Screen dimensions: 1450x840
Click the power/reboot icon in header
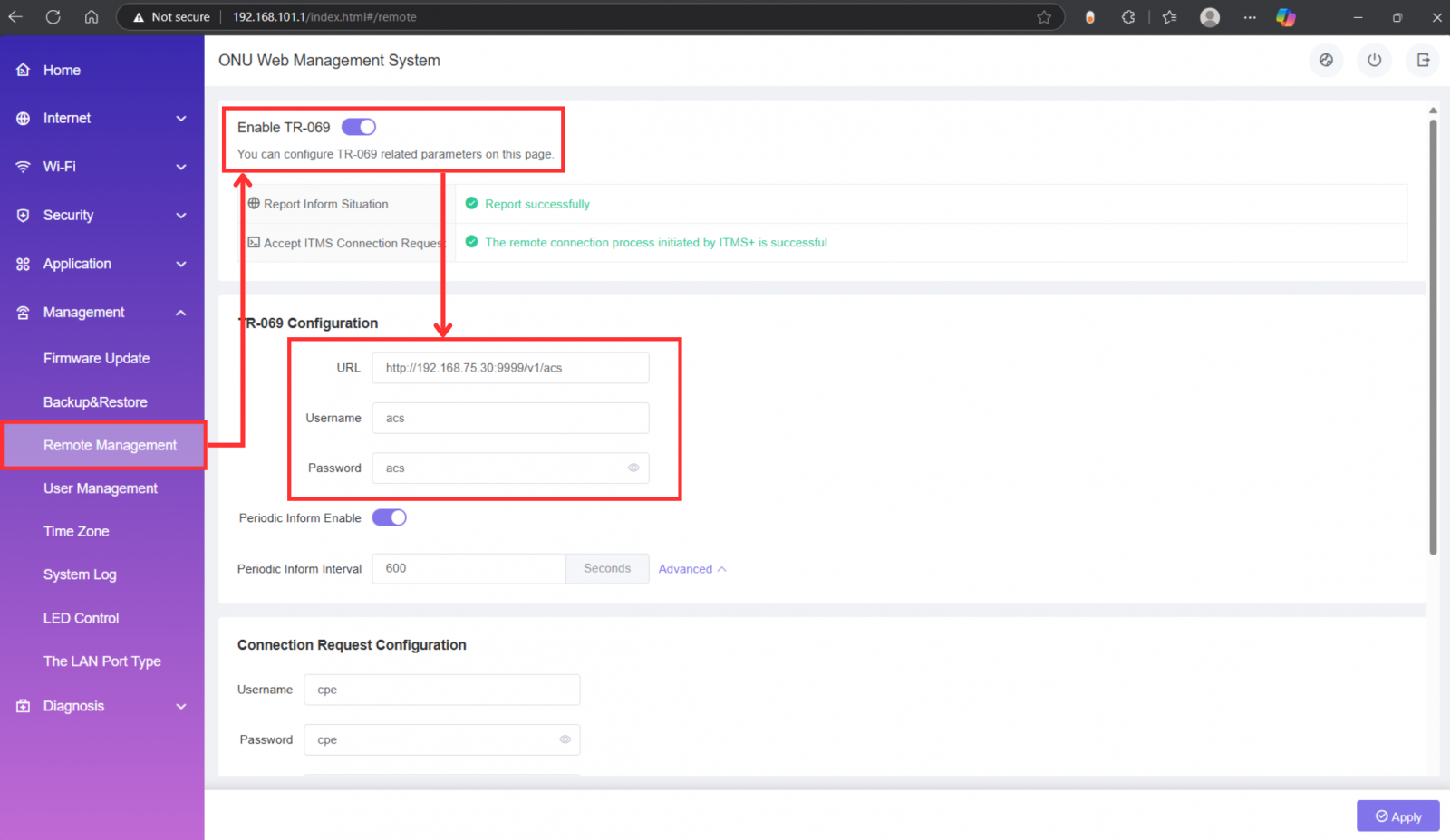1374,60
